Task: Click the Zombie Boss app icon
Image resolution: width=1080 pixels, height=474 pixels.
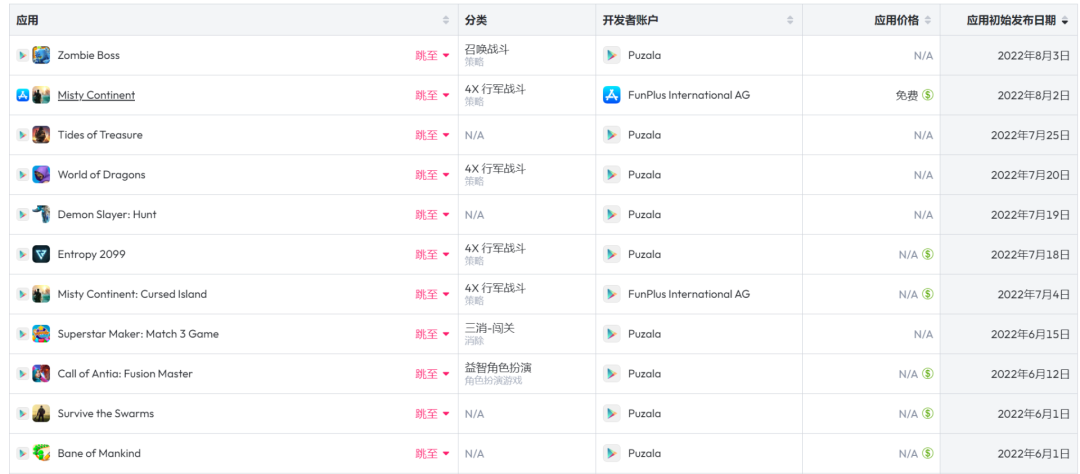Action: (x=41, y=55)
